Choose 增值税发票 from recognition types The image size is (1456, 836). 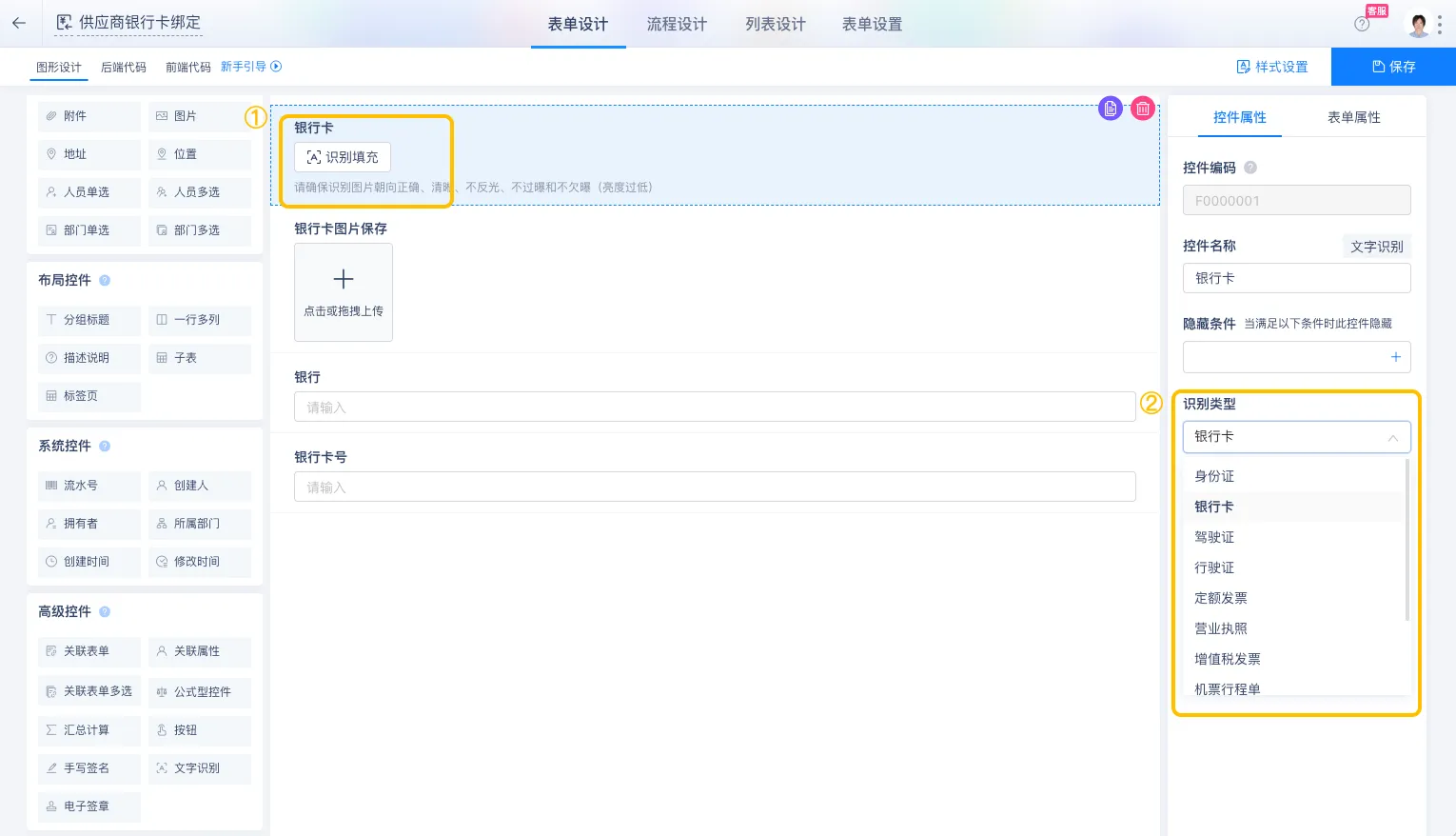point(1294,659)
